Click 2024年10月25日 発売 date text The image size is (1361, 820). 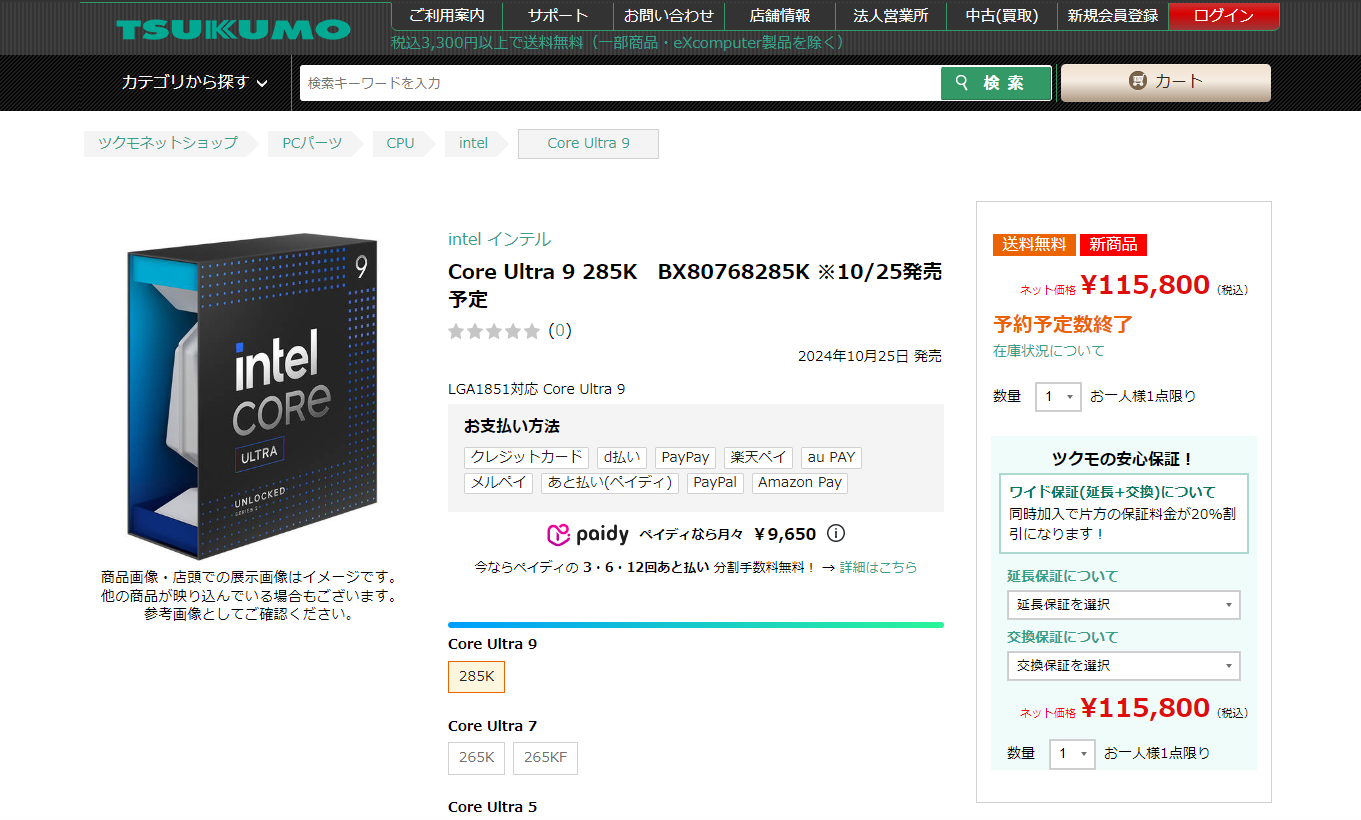[869, 356]
